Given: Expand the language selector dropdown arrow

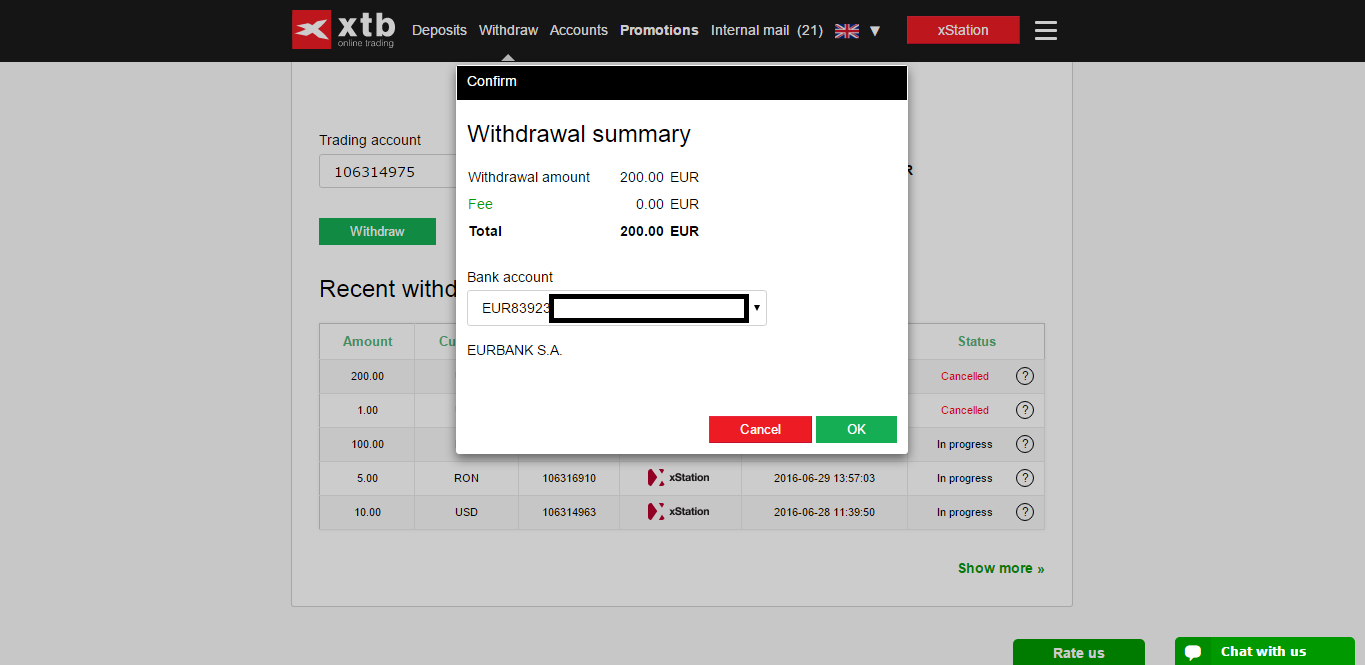Looking at the screenshot, I should [875, 31].
